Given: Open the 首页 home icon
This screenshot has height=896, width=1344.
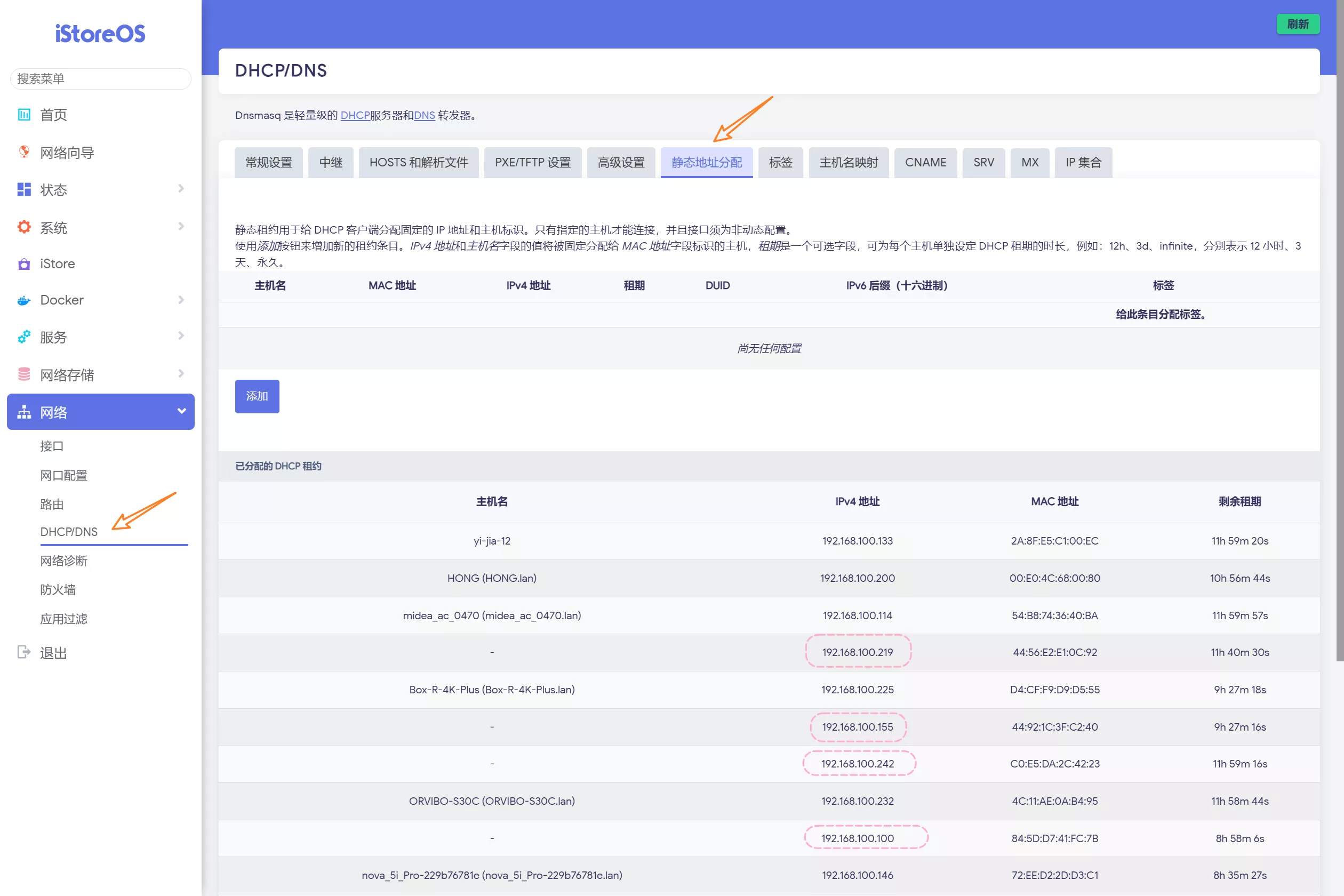Looking at the screenshot, I should [x=24, y=115].
